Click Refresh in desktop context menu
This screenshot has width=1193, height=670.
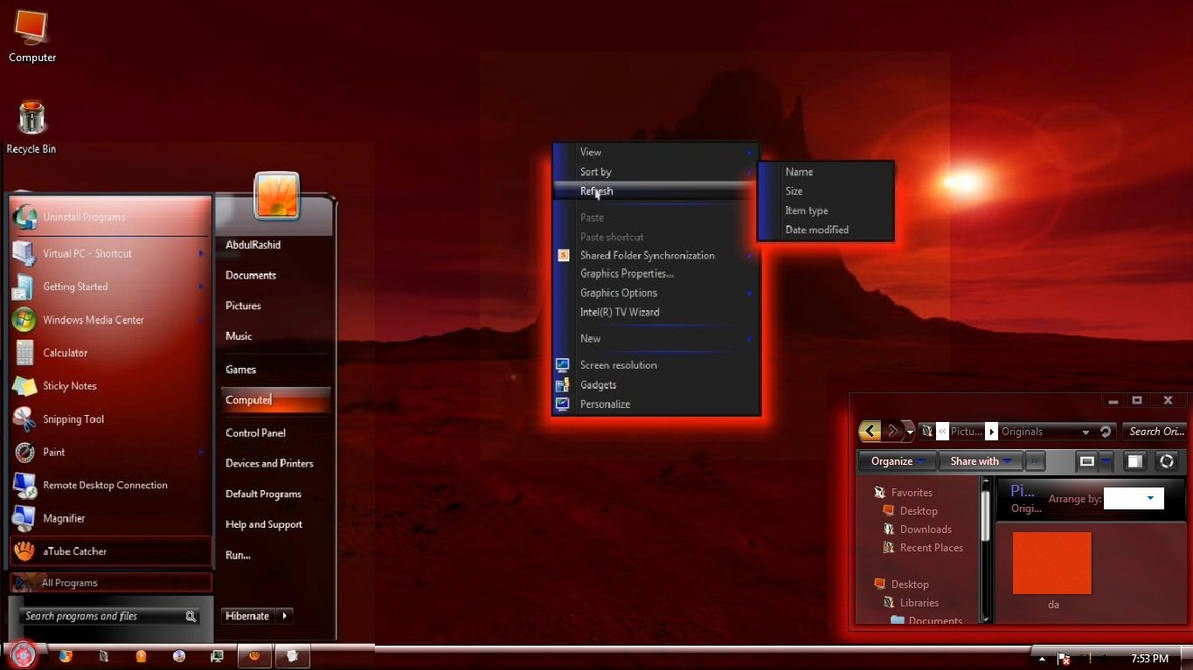coord(655,191)
